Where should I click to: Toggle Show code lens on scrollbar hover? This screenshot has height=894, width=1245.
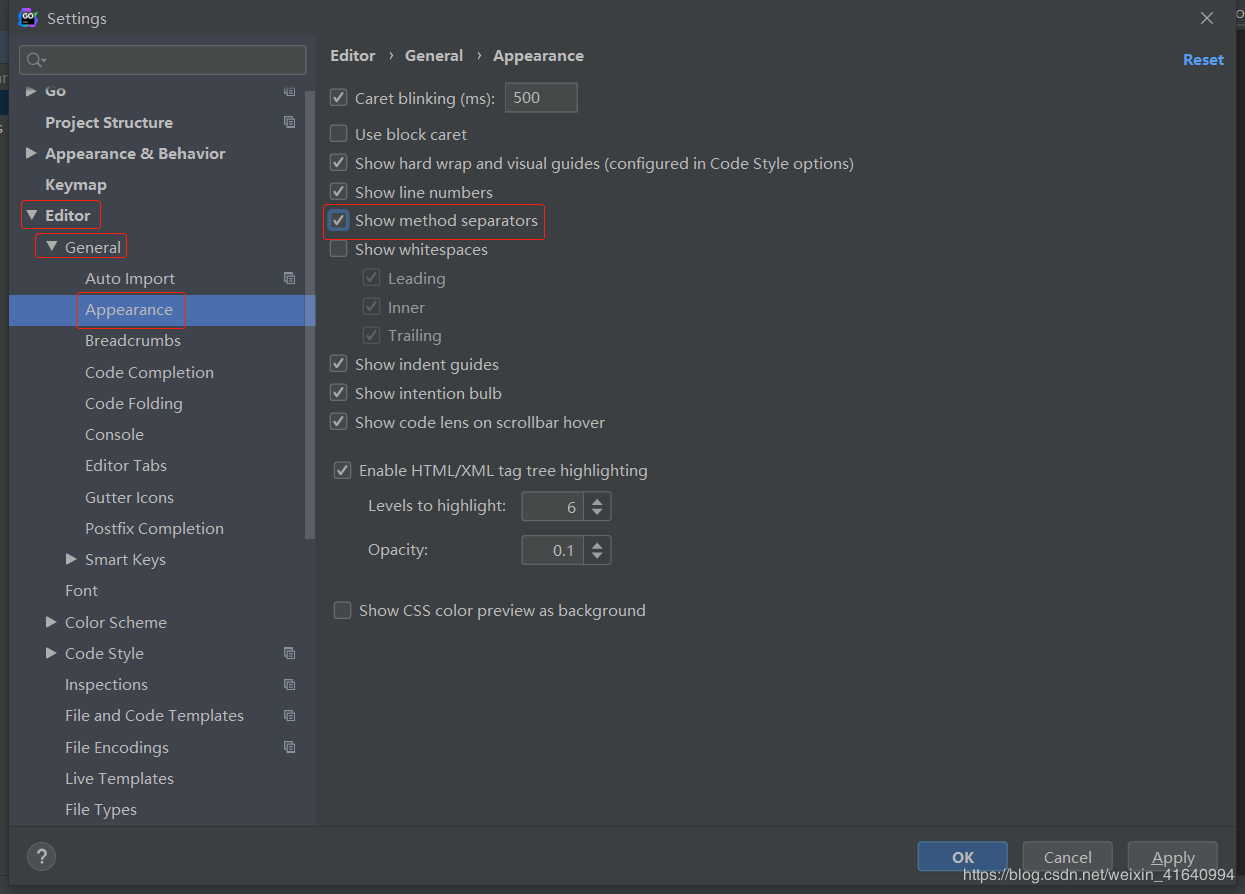point(339,422)
